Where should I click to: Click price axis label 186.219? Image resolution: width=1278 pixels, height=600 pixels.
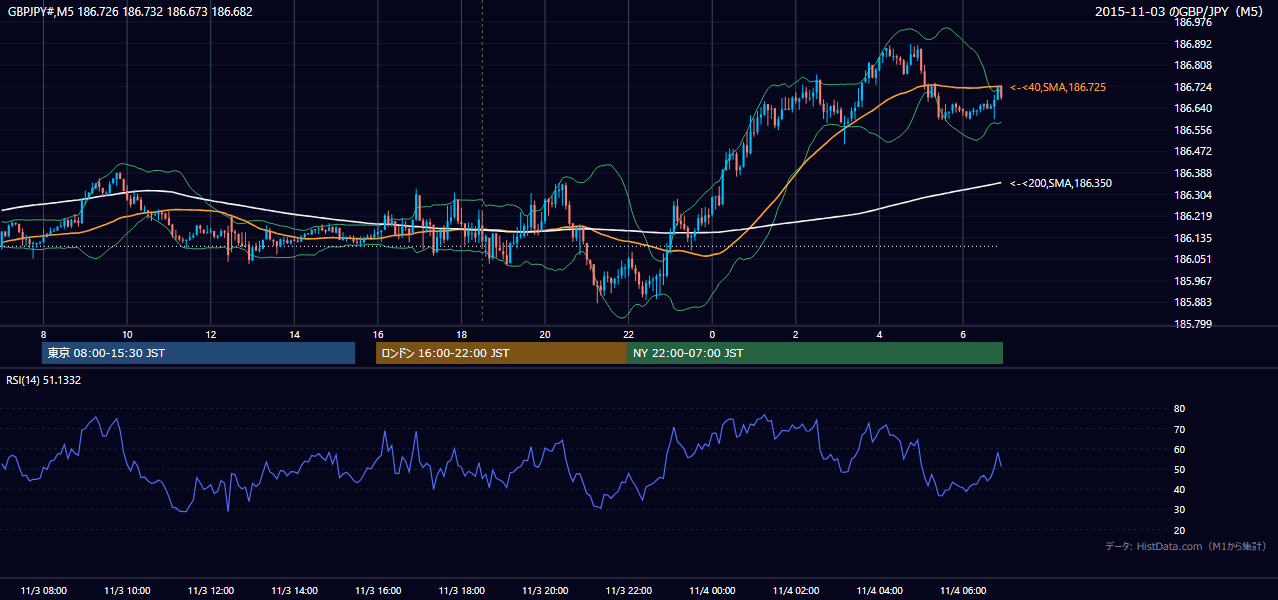click(x=1192, y=216)
